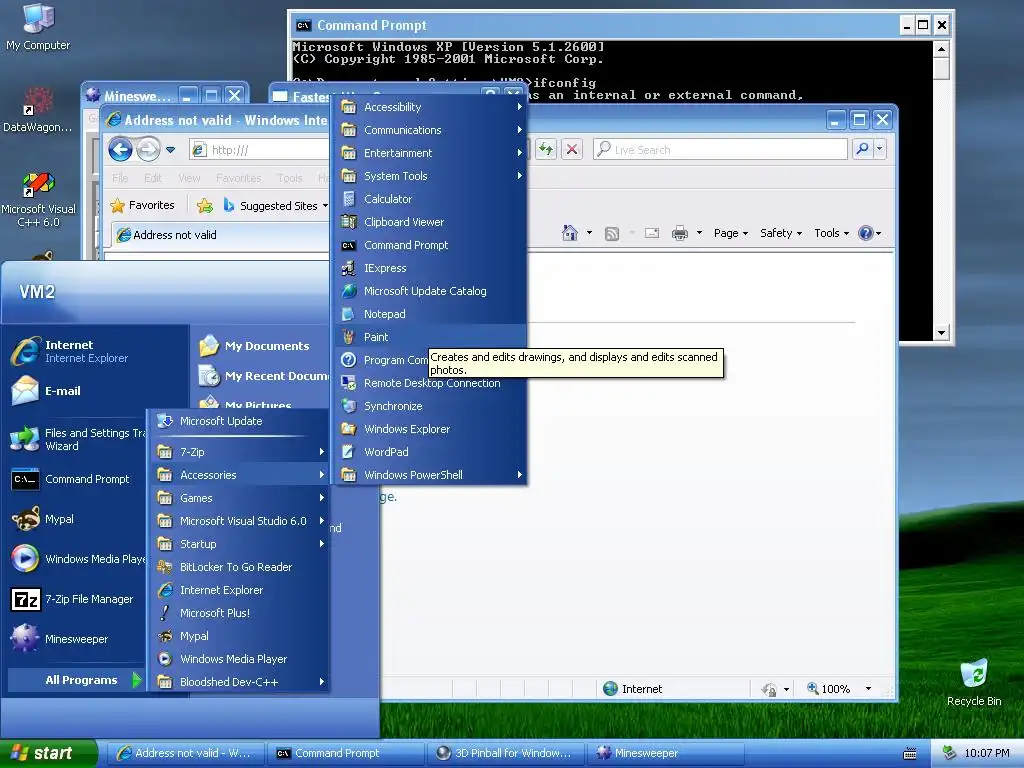Open Paint from Accessories menu
The image size is (1024, 768).
pyautogui.click(x=430, y=337)
